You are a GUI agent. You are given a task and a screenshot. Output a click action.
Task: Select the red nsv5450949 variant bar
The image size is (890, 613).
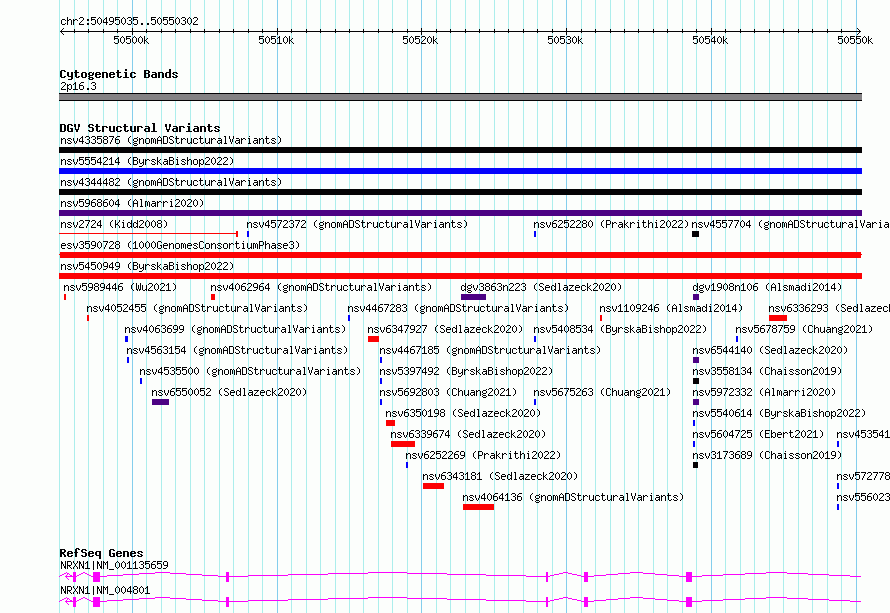(x=460, y=276)
